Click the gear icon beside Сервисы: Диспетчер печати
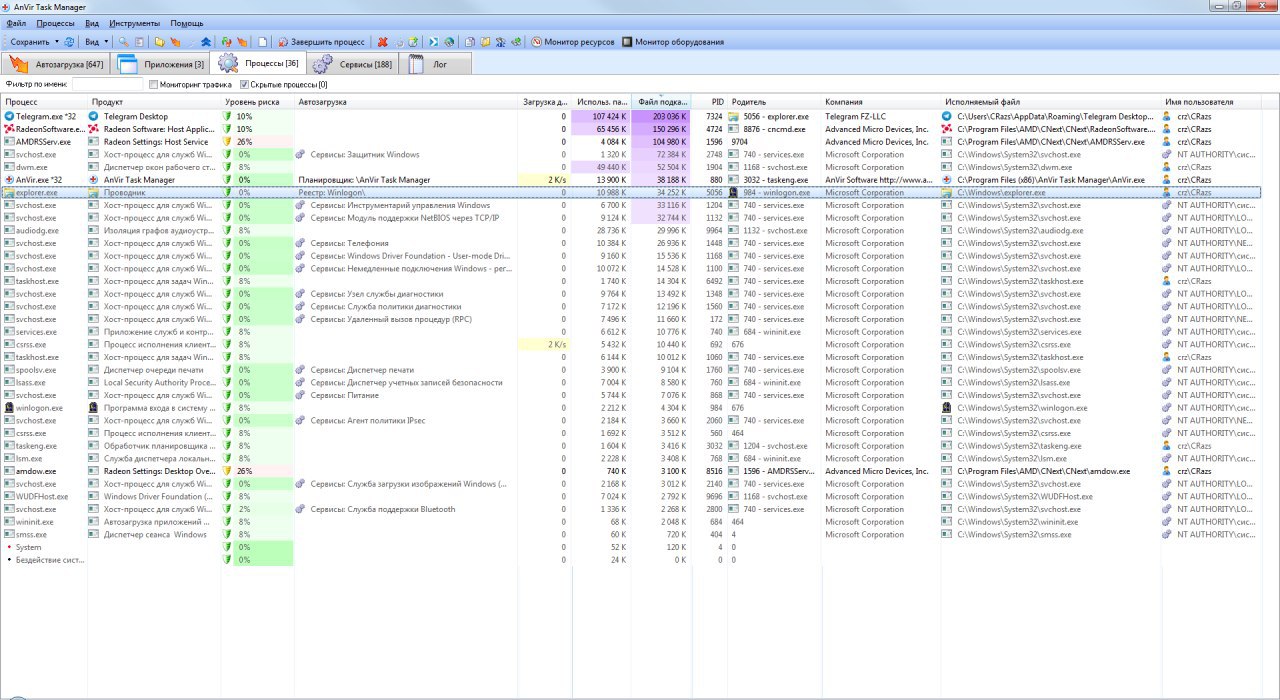This screenshot has width=1280, height=700. [301, 370]
